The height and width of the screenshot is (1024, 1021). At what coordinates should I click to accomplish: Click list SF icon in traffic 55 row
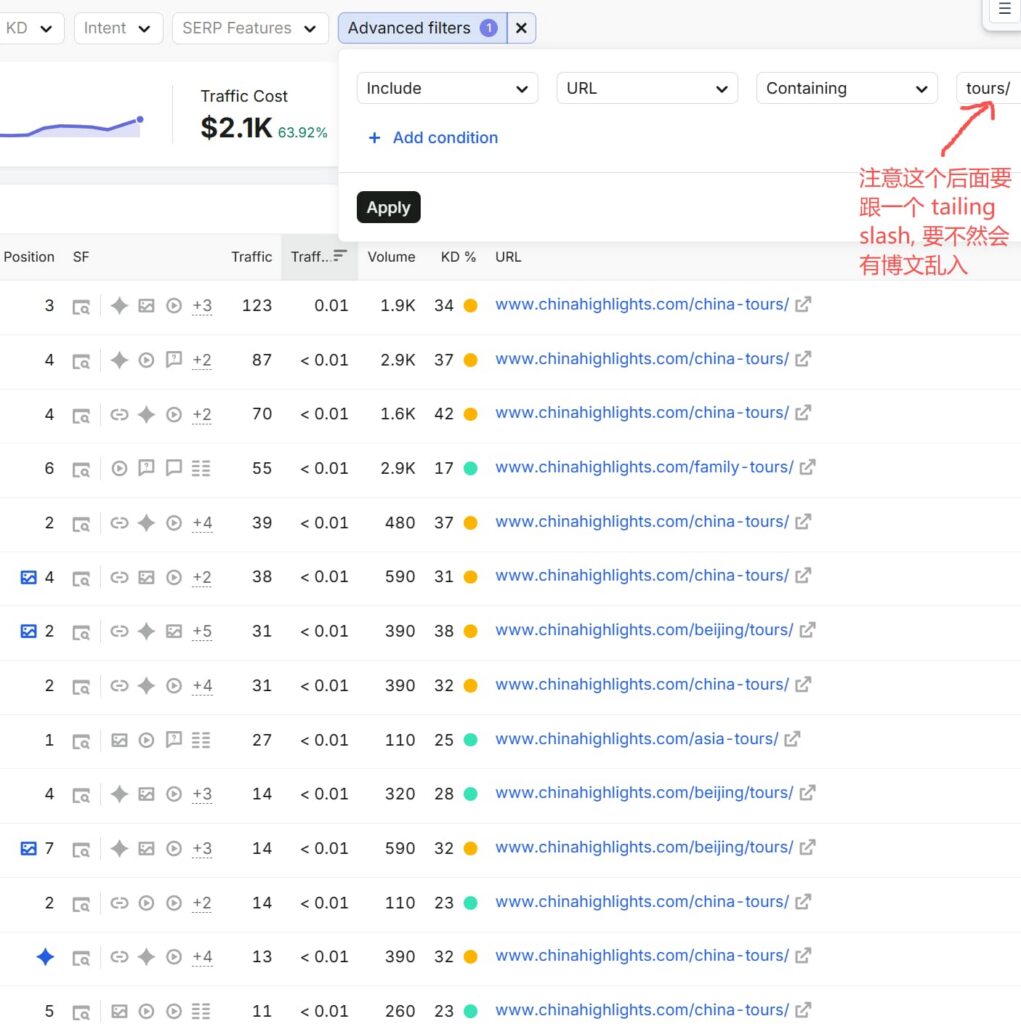[x=201, y=468]
